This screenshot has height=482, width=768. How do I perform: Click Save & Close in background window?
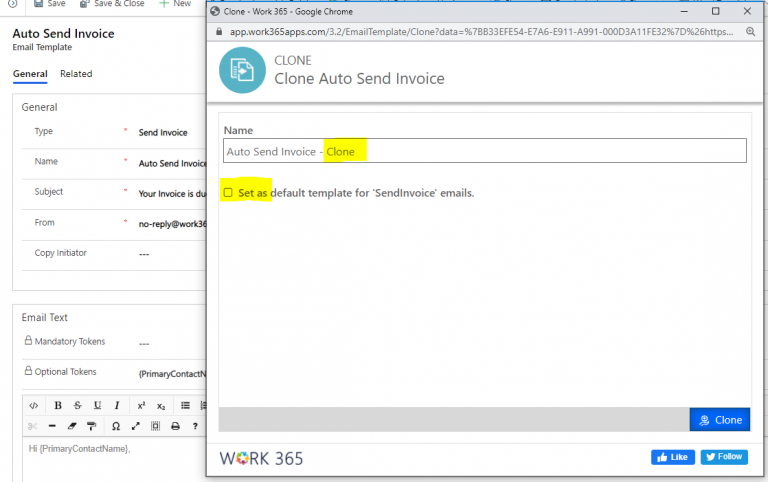pyautogui.click(x=112, y=3)
